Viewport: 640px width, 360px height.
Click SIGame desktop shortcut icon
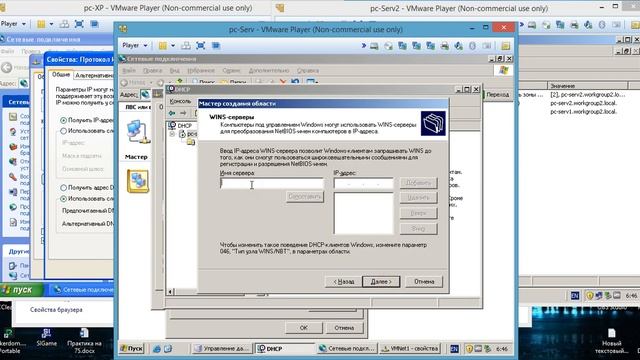click(x=46, y=338)
